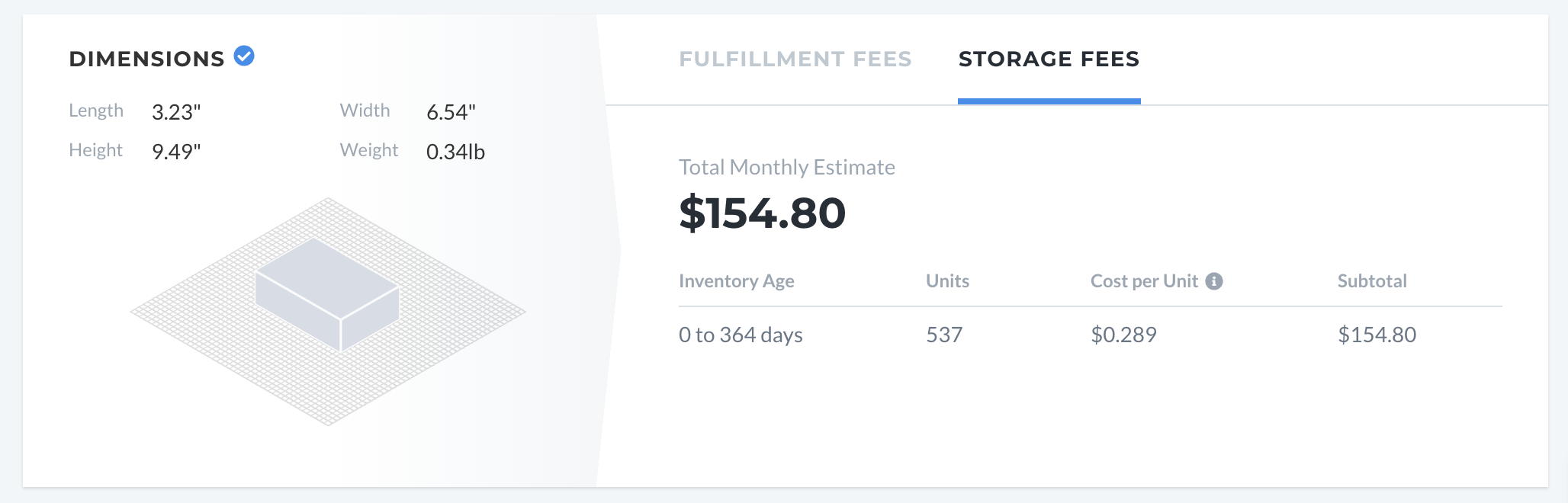This screenshot has width=1568, height=503.
Task: Click the isometric product box illustration
Action: 327,294
